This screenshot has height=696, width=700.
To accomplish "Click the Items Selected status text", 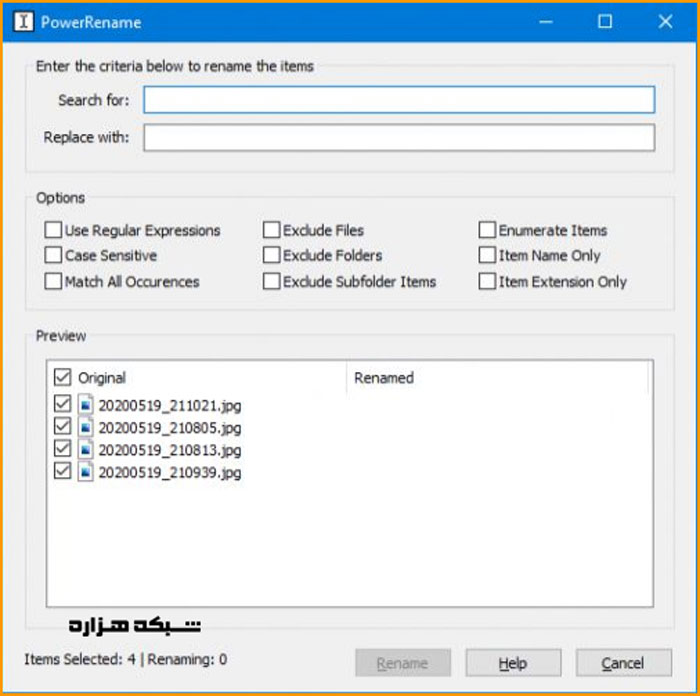I will pos(80,659).
